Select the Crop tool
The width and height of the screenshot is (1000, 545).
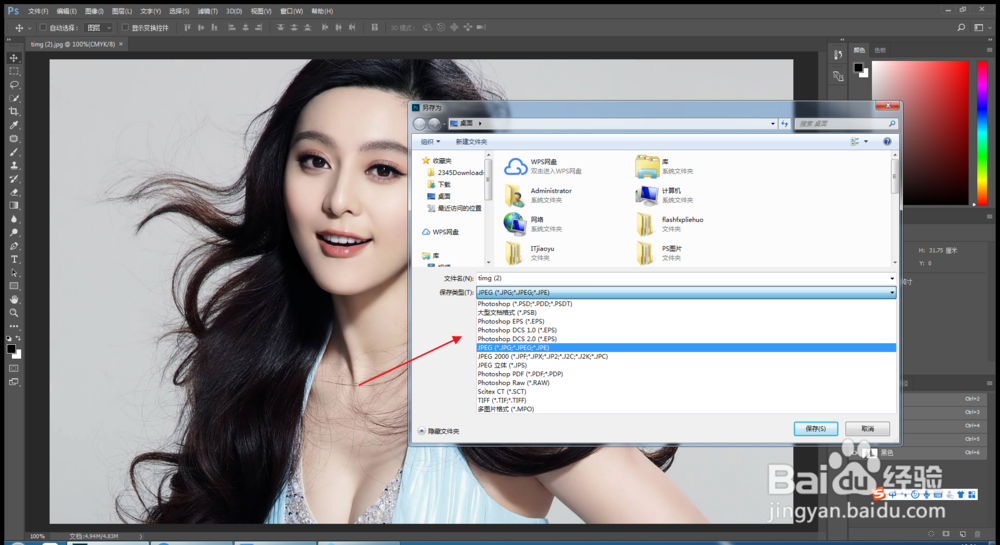[x=14, y=112]
